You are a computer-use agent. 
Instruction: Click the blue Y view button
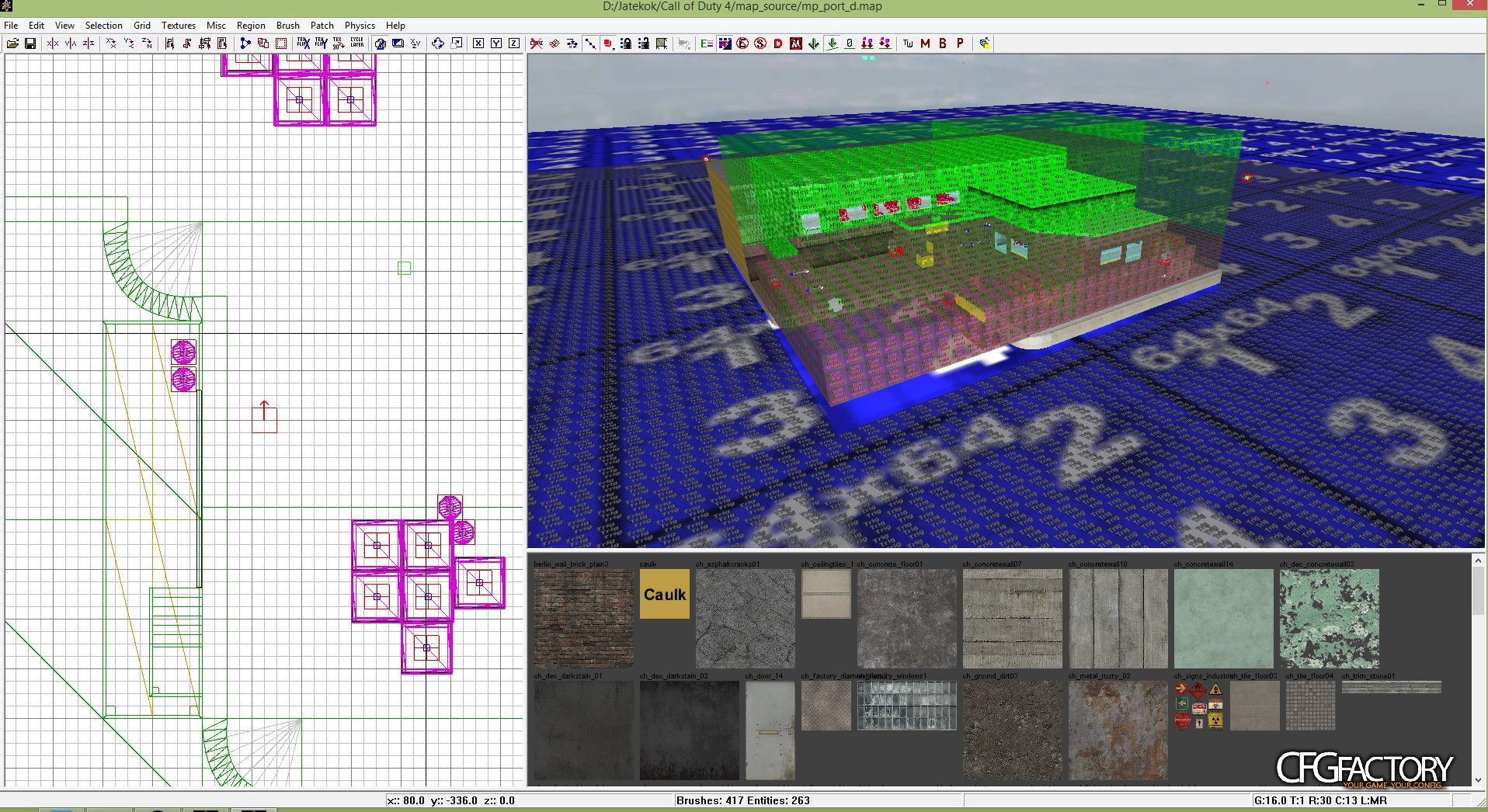pyautogui.click(x=496, y=43)
